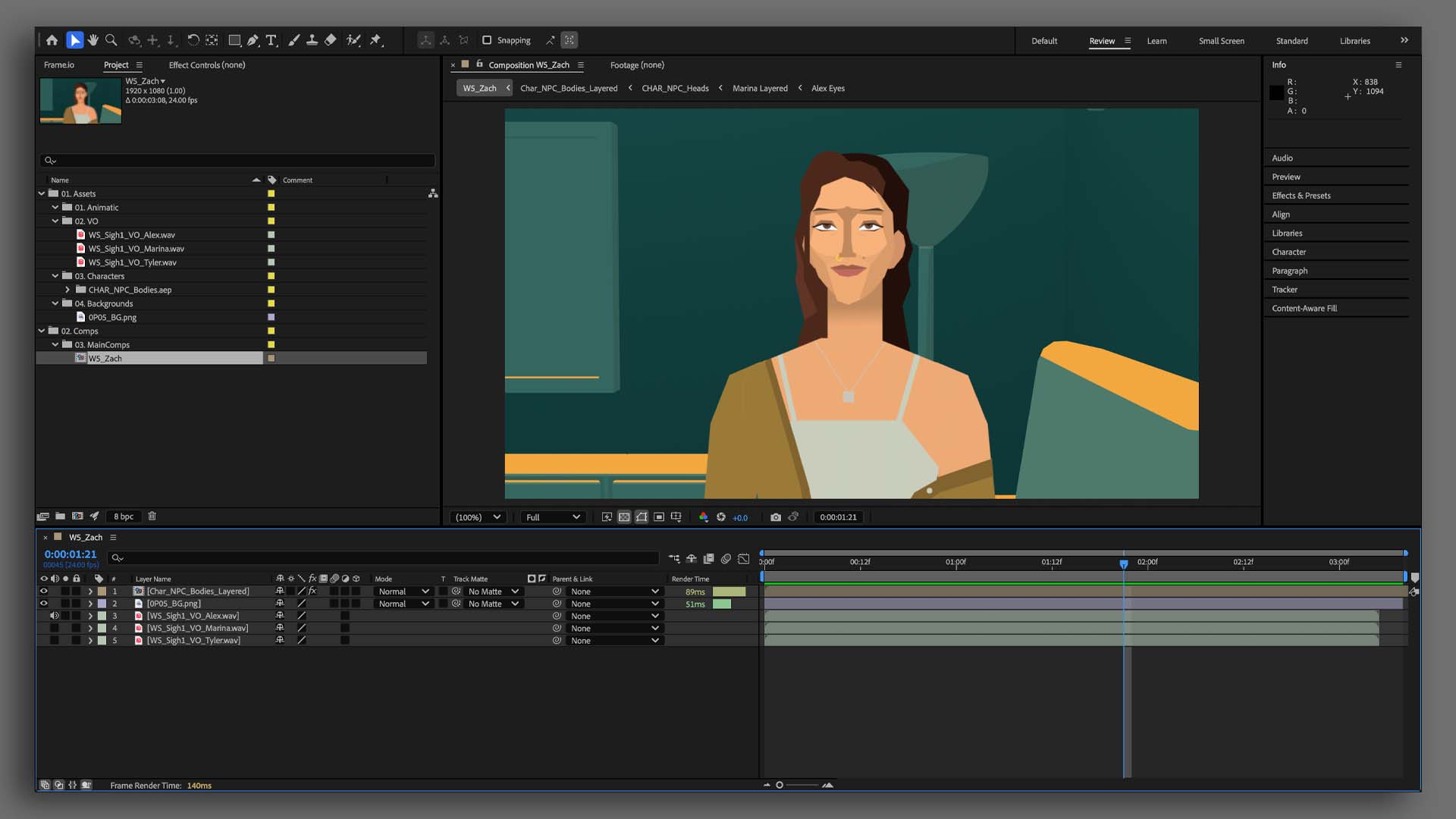Viewport: 1456px width, 819px height.
Task: Mute audio of WS_Sigh1_VO_Alex.wav layer
Action: click(54, 616)
